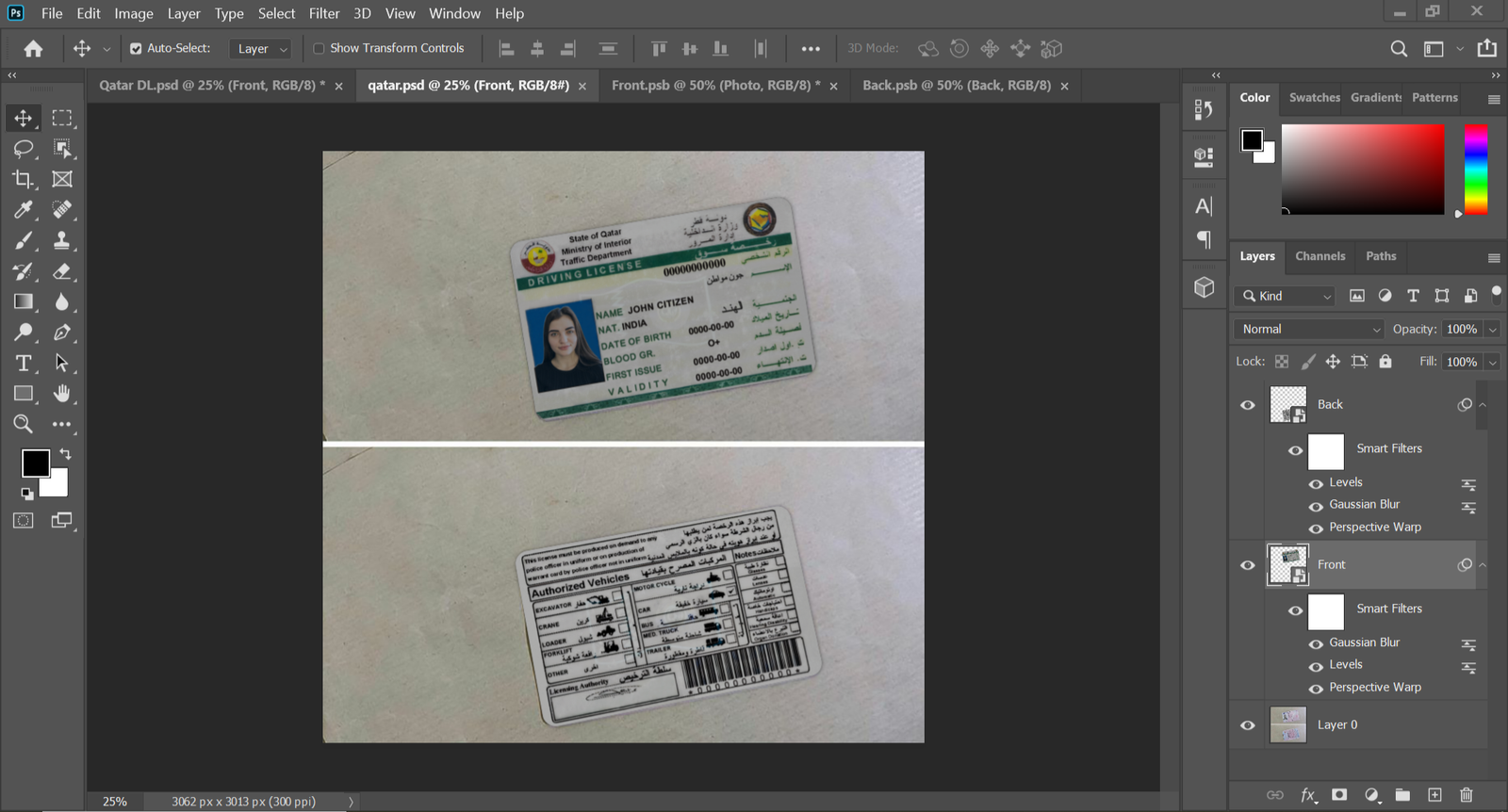The height and width of the screenshot is (812, 1508).
Task: Hide Perspective Warp filter under Front layer
Action: (1316, 689)
